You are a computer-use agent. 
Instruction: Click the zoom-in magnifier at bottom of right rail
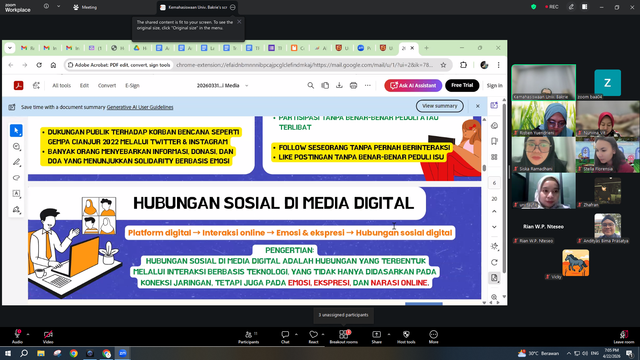click(494, 297)
